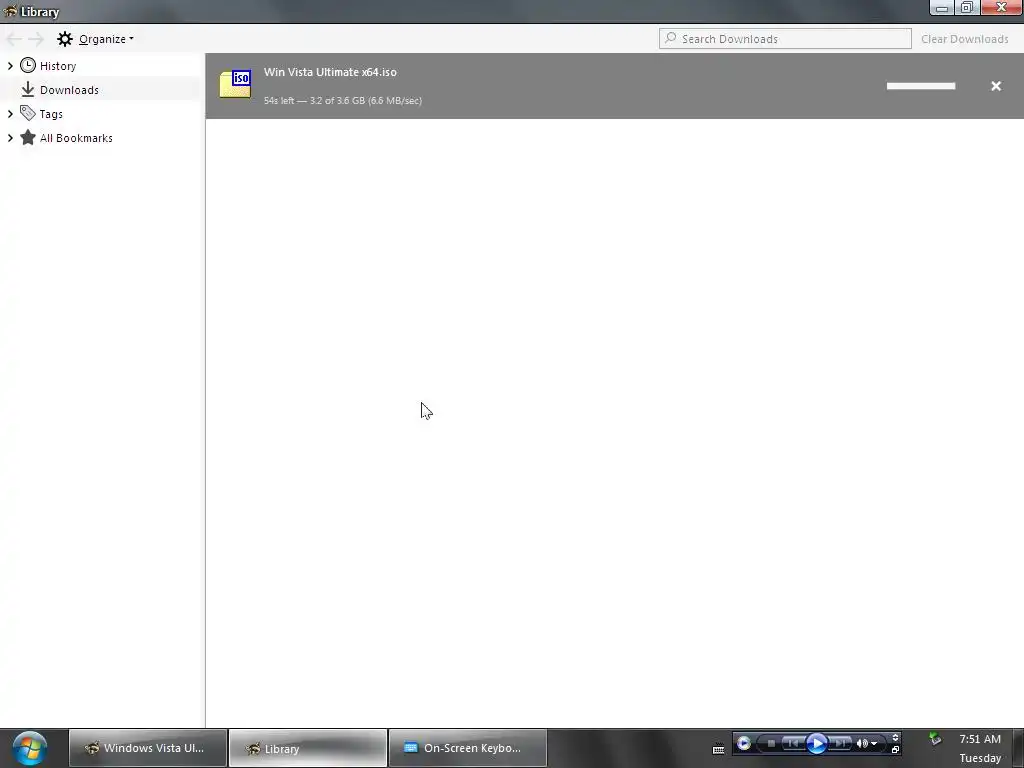1024x768 pixels.
Task: Open the media player volume dropdown arrow
Action: [874, 744]
